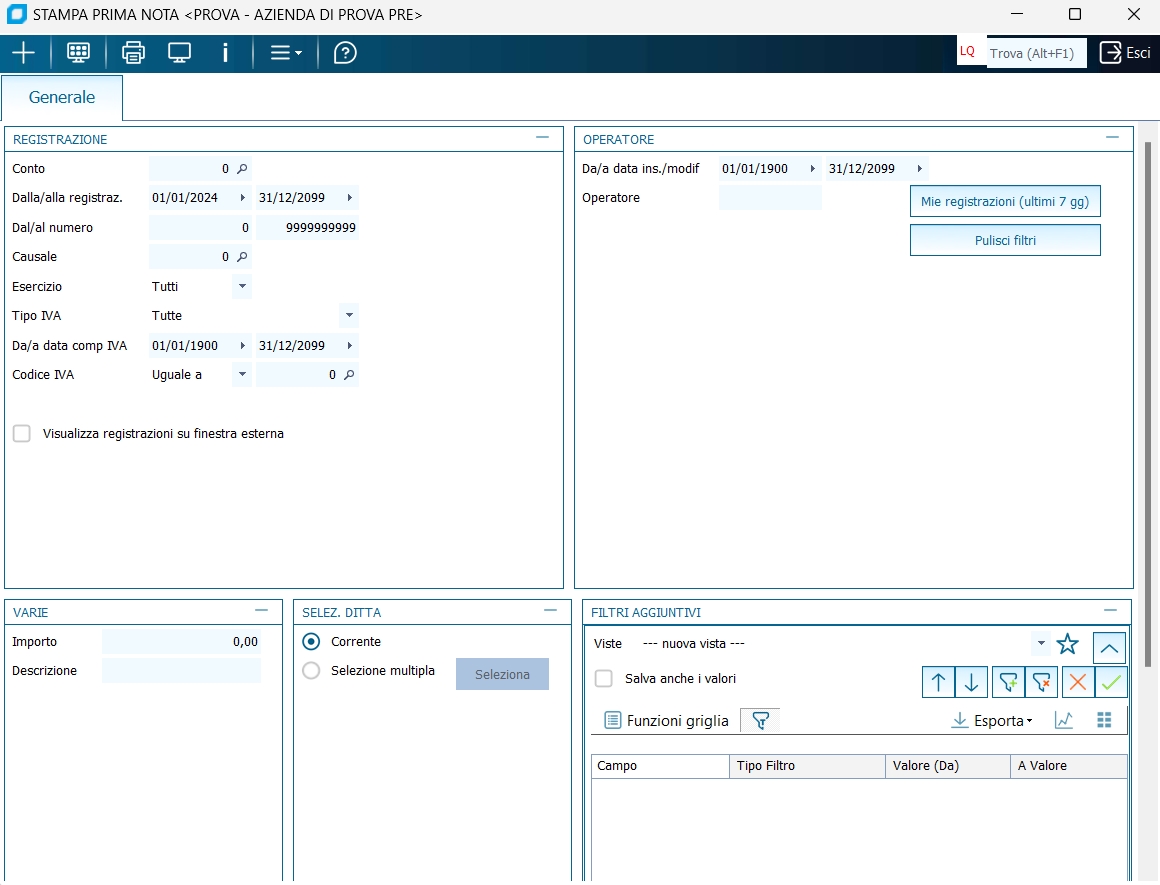Click the green checkmark filter icon
This screenshot has height=885, width=1160.
[x=1110, y=682]
